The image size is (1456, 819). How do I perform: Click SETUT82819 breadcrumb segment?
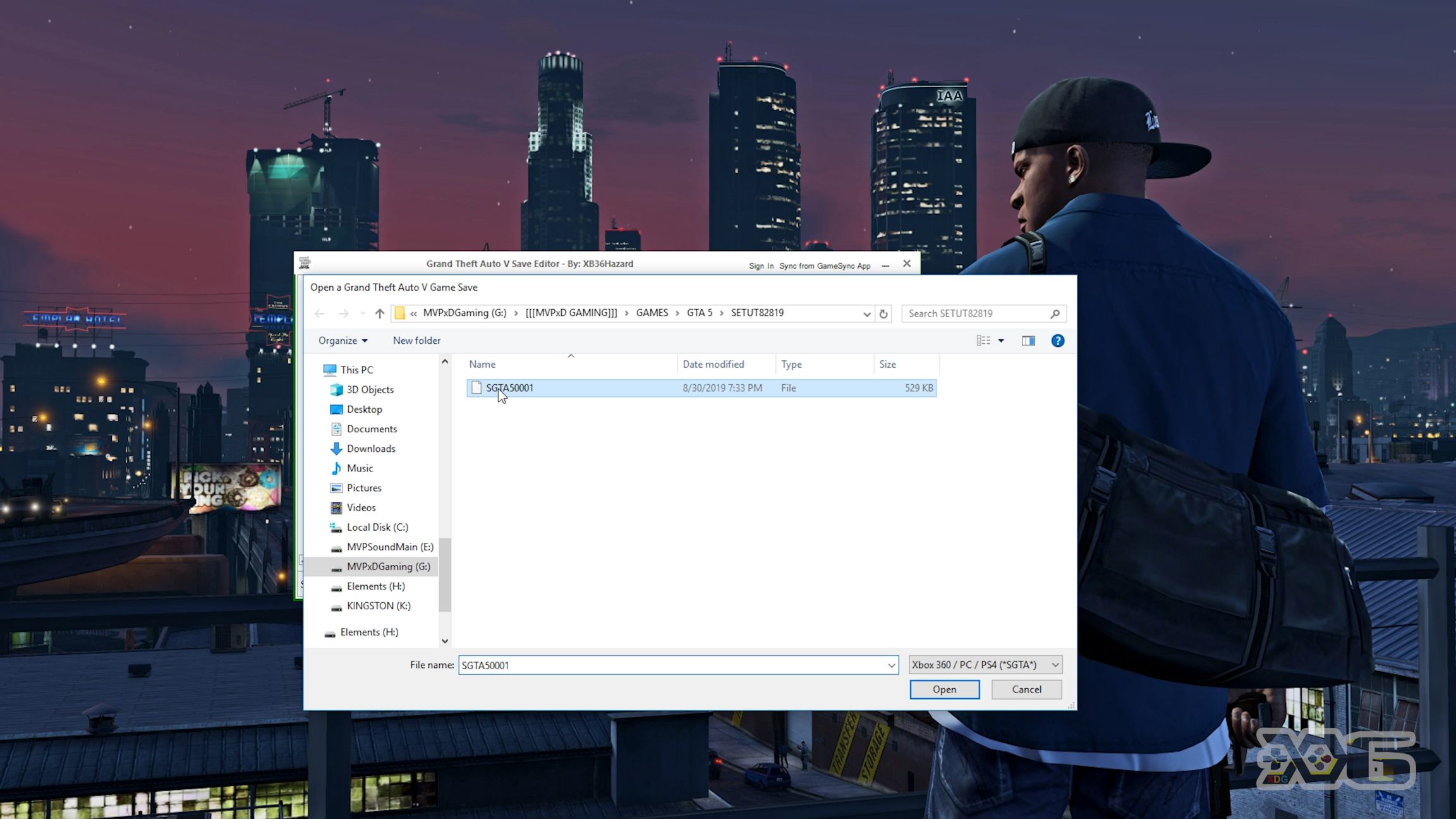coord(757,313)
